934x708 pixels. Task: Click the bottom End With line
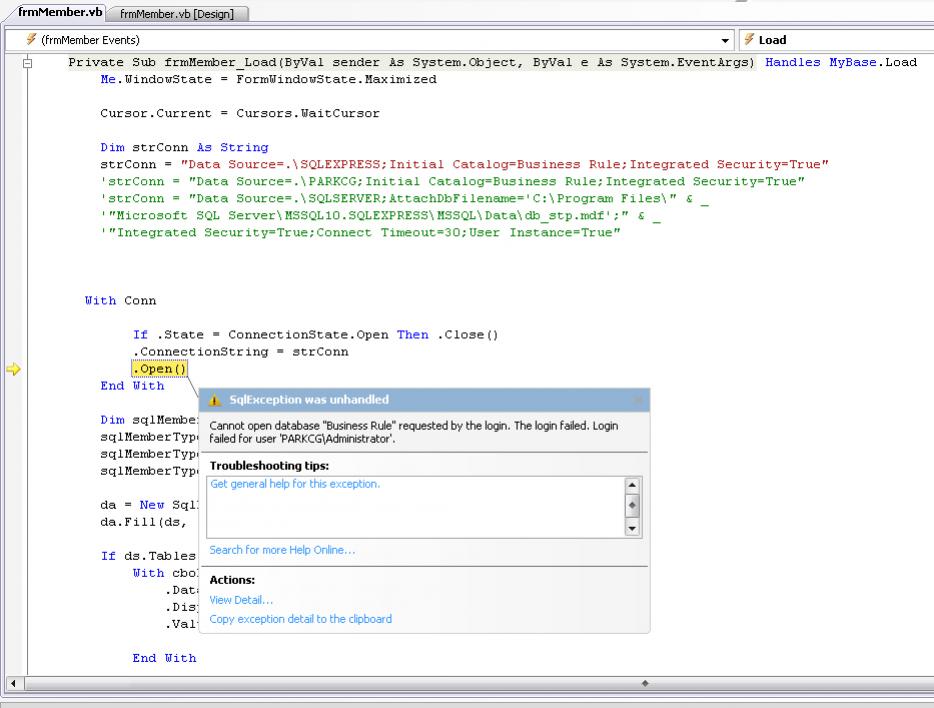click(x=164, y=658)
